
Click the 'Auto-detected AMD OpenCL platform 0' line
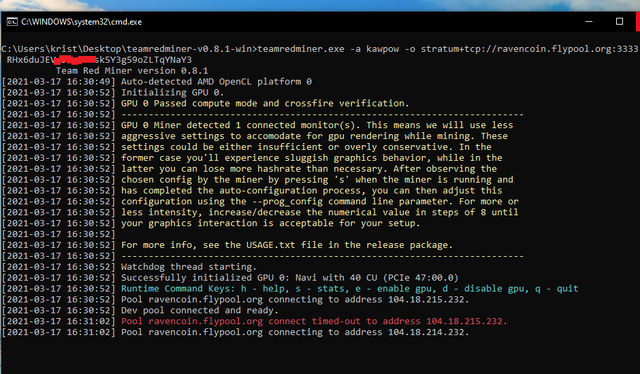(x=216, y=82)
